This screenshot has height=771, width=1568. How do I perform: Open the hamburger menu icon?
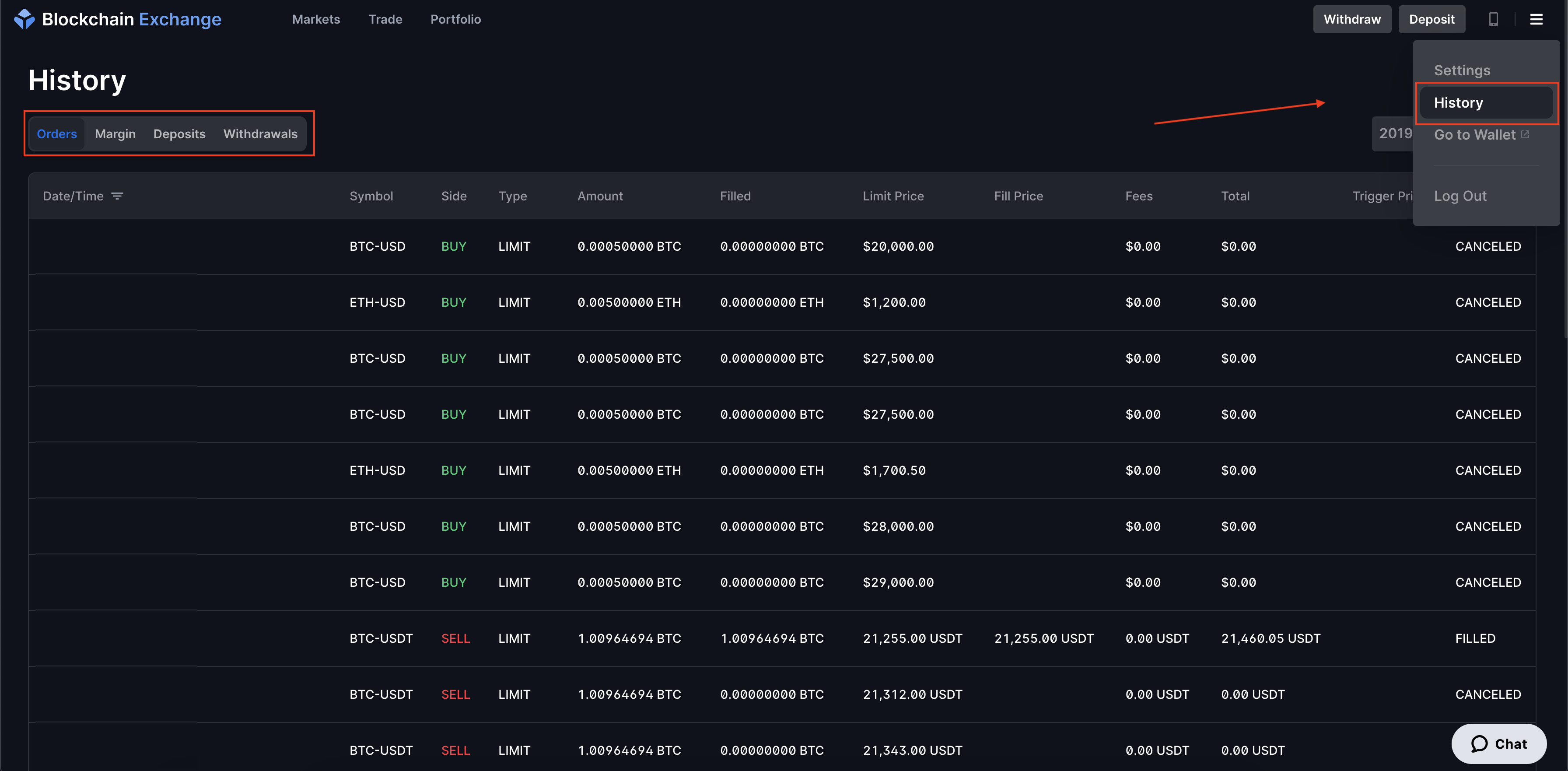(x=1536, y=20)
